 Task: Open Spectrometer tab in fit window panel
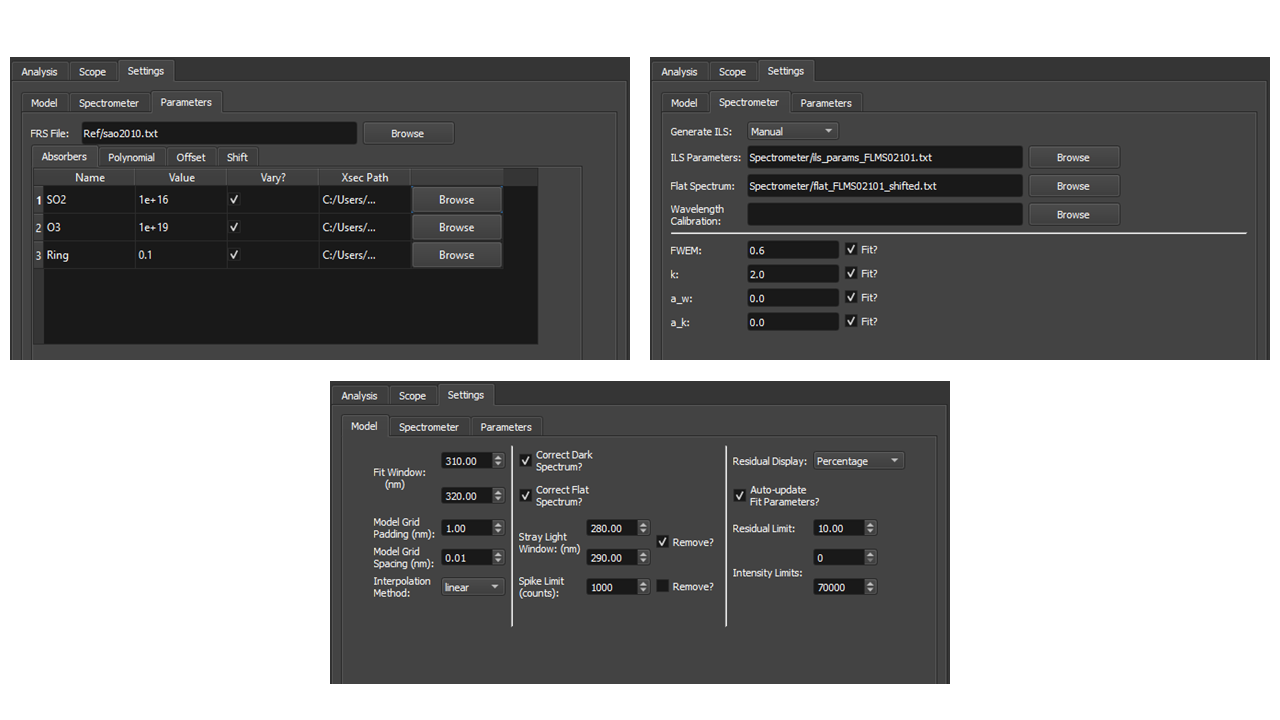(x=429, y=427)
